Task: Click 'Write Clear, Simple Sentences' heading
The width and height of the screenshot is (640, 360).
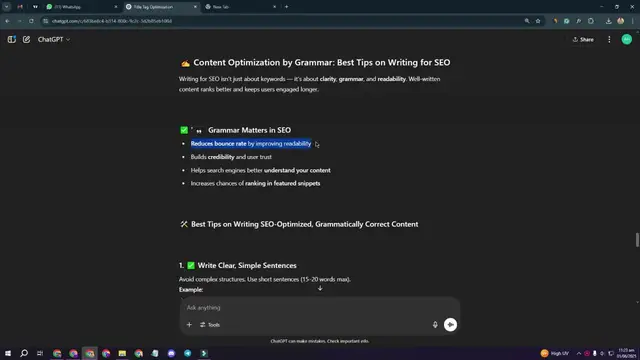Action: [x=247, y=265]
